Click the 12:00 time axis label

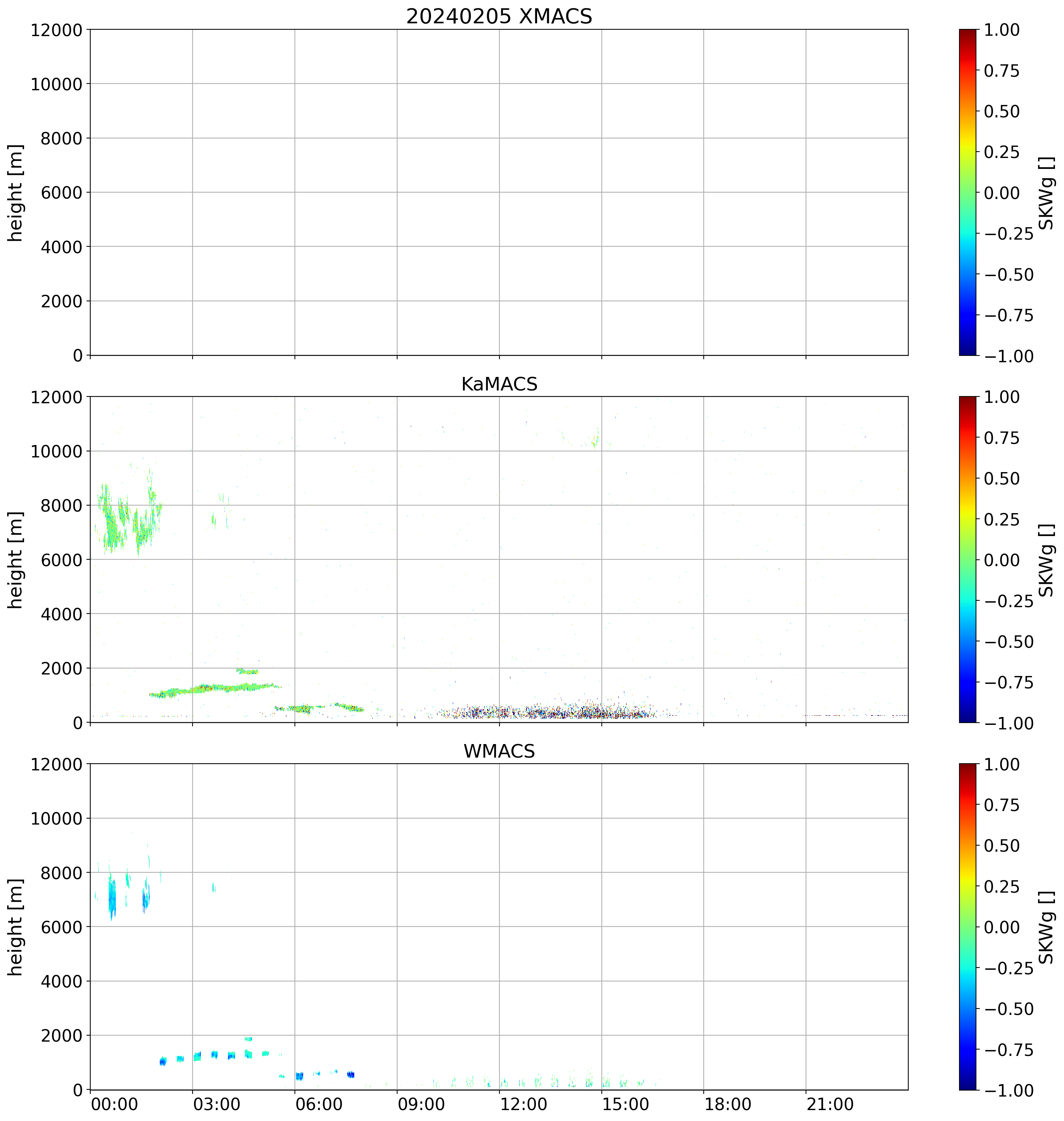pos(524,1104)
